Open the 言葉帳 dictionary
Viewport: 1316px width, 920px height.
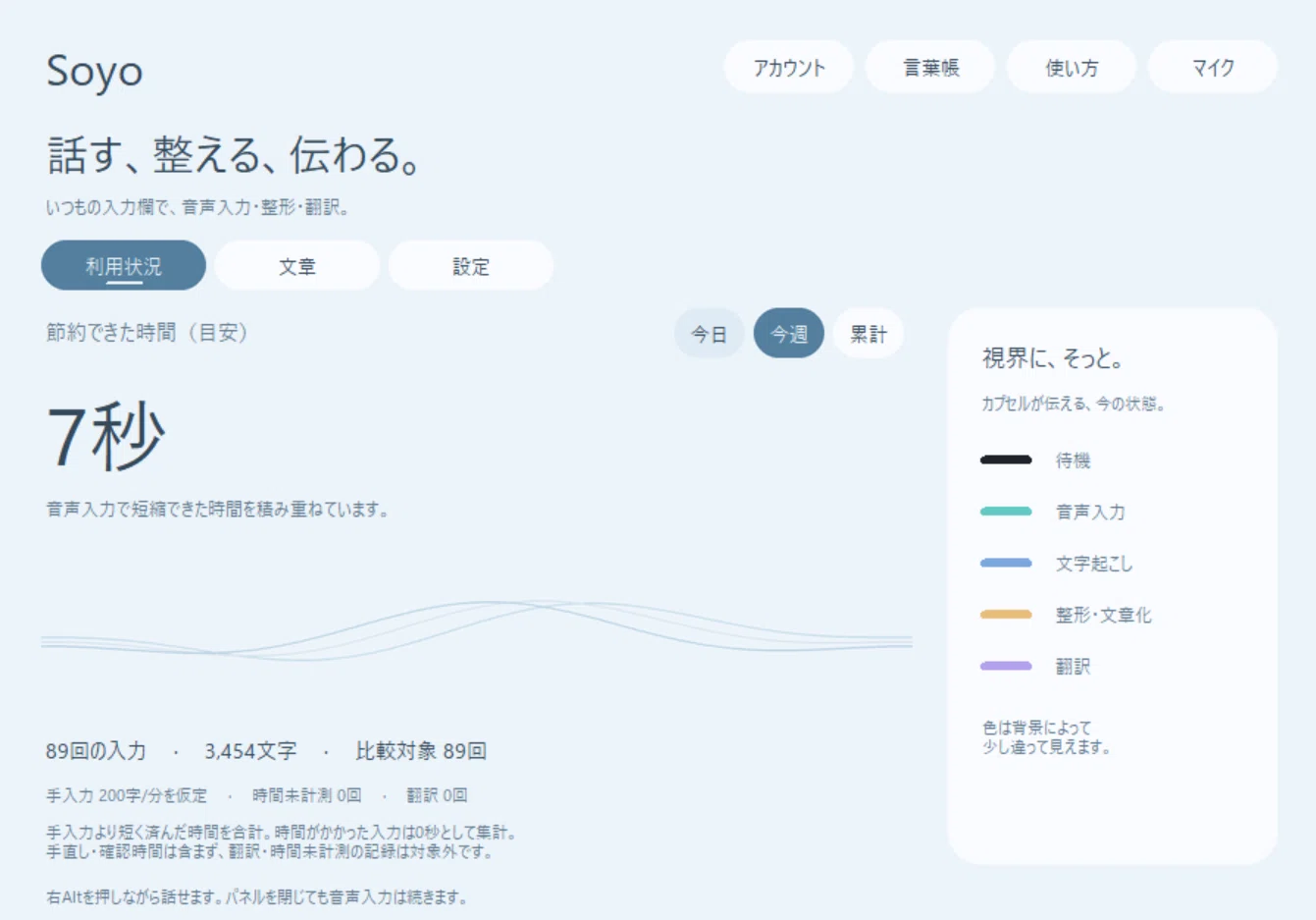930,68
